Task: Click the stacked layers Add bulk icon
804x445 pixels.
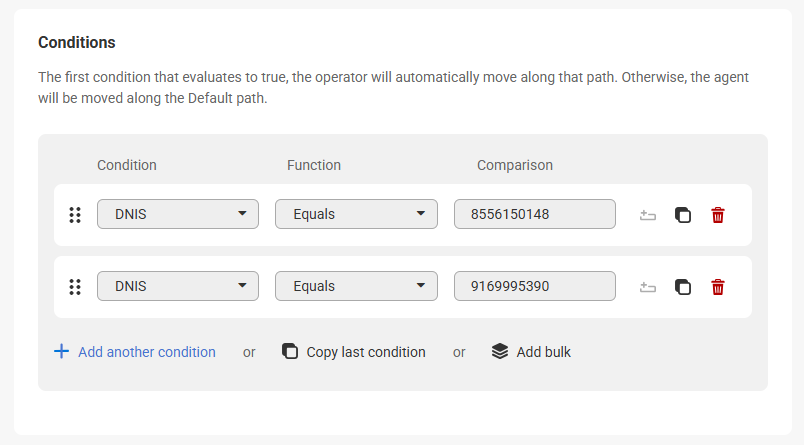Action: (x=500, y=351)
